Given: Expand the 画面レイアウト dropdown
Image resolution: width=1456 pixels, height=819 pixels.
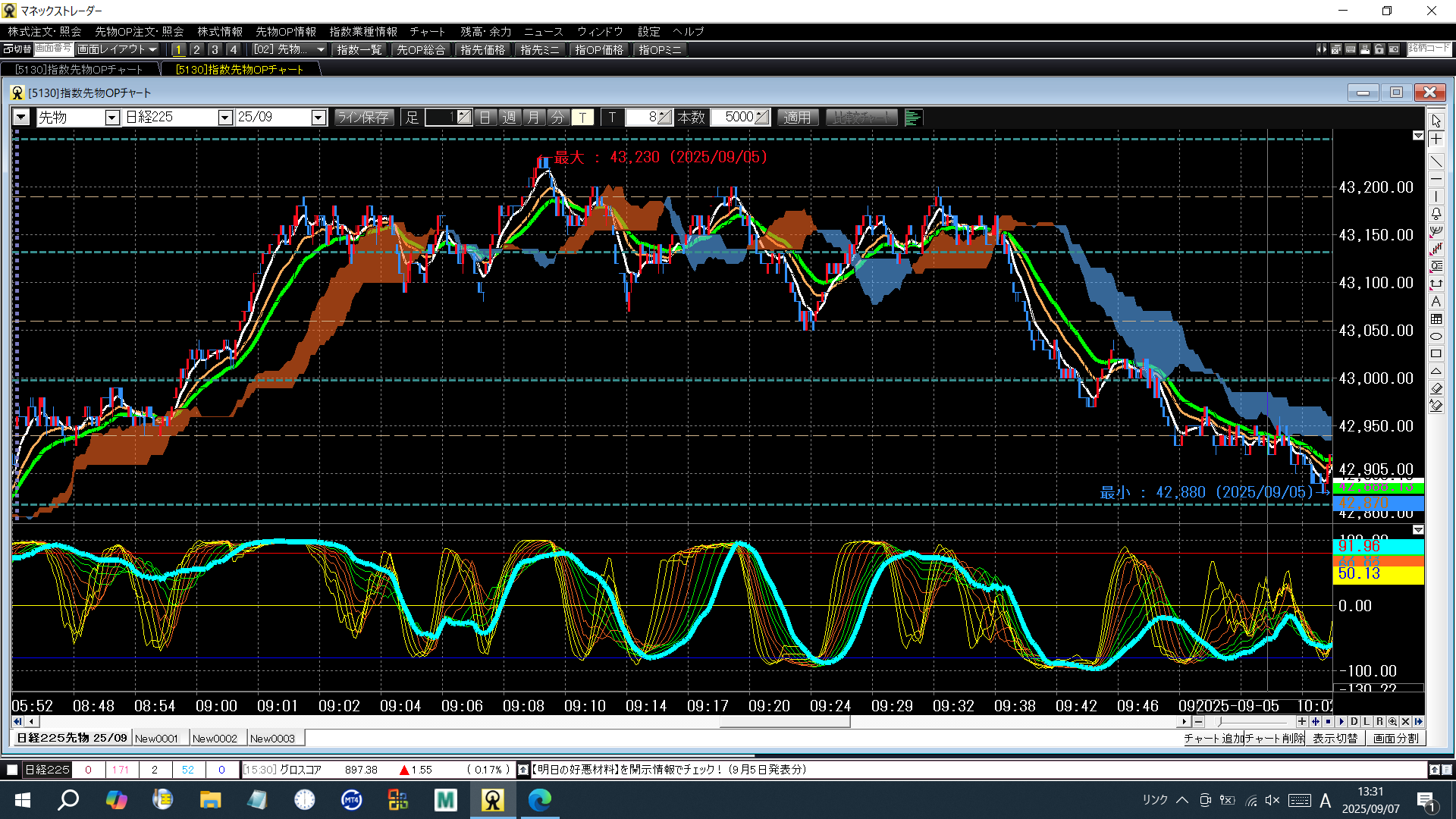Looking at the screenshot, I should [118, 49].
